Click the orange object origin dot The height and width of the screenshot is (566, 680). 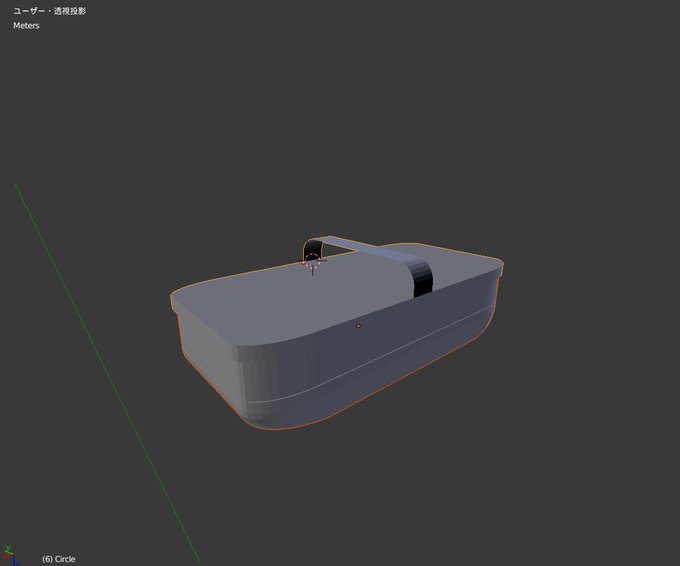click(x=358, y=325)
